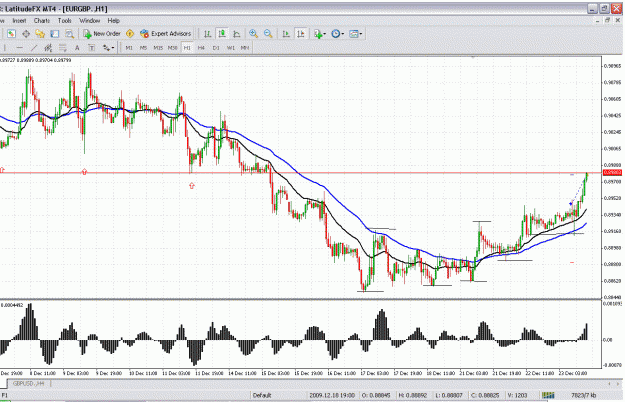Image resolution: width=625 pixels, height=402 pixels.
Task: Click the red current price label on the price axis
Action: point(612,173)
